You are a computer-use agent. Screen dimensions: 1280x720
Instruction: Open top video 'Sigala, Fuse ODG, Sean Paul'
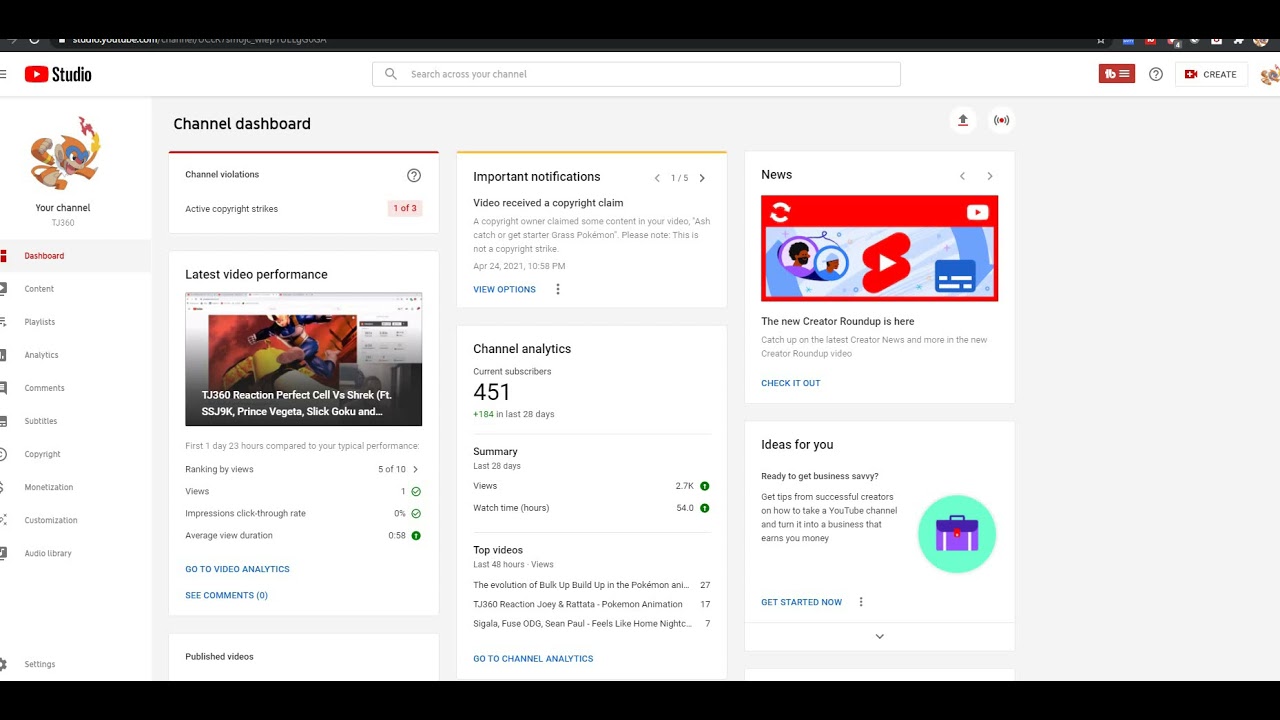pyautogui.click(x=582, y=623)
